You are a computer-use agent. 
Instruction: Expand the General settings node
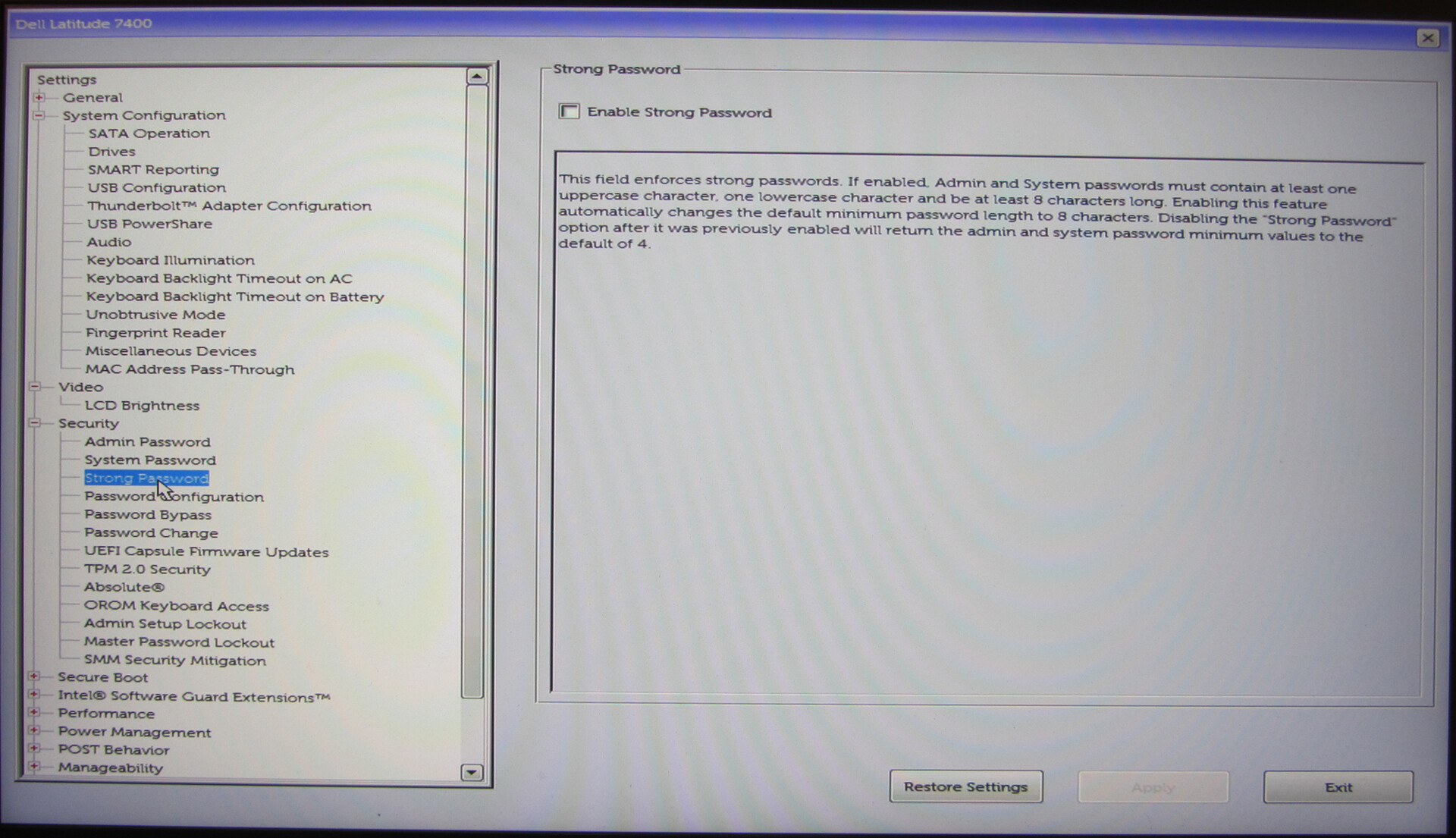pyautogui.click(x=39, y=97)
